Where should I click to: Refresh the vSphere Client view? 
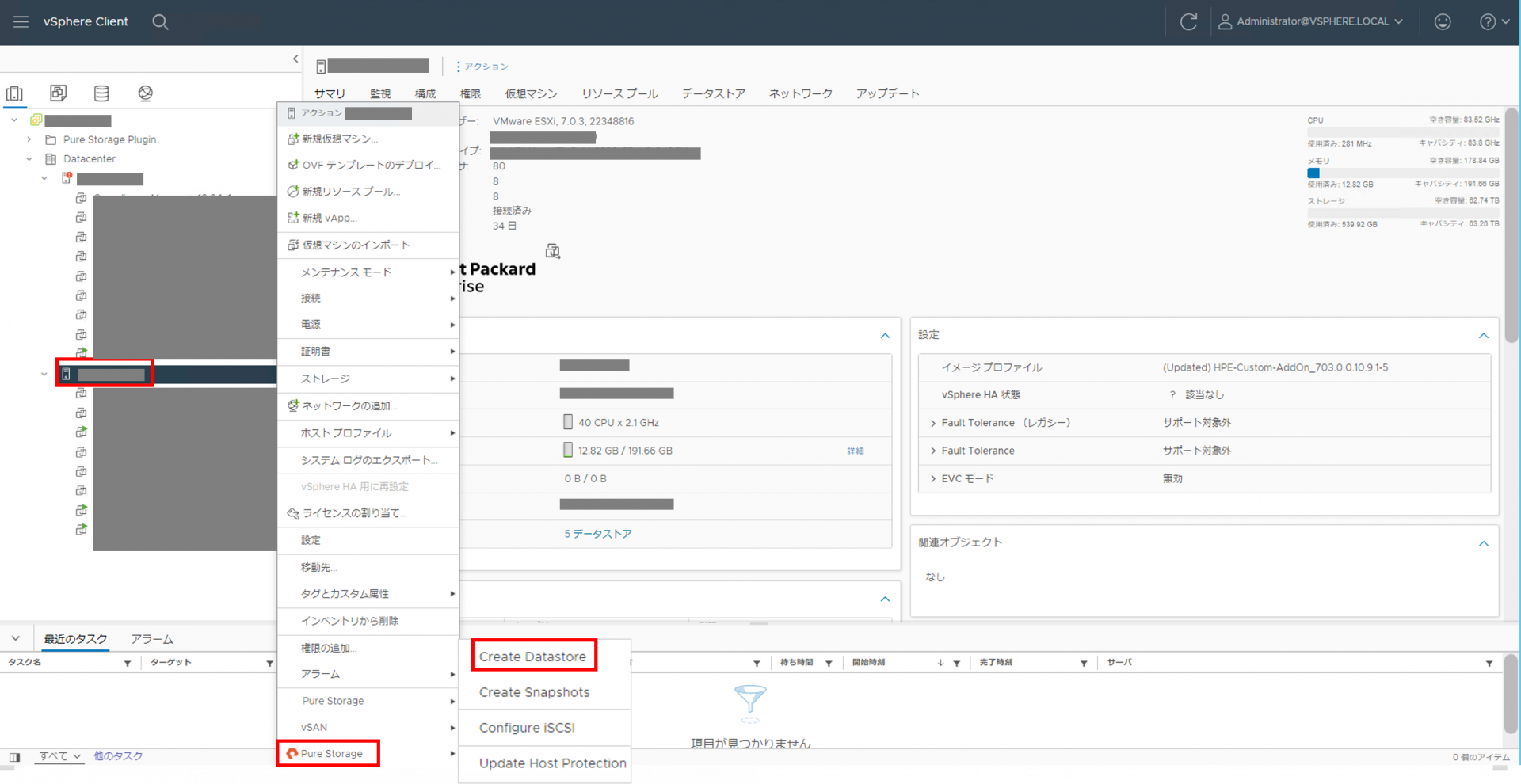(1188, 22)
